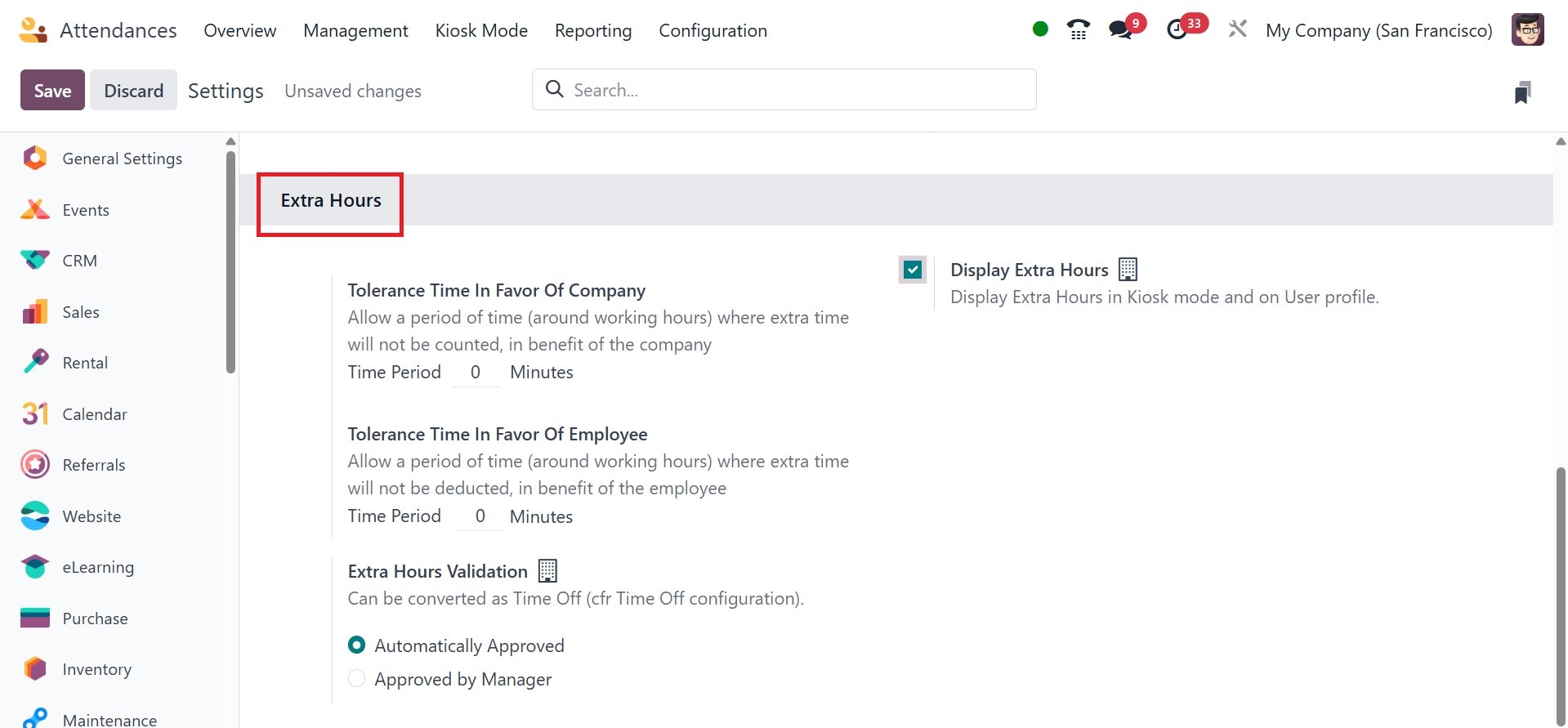The height and width of the screenshot is (728, 1568).
Task: Select Automatically Approved radio option
Action: (357, 645)
